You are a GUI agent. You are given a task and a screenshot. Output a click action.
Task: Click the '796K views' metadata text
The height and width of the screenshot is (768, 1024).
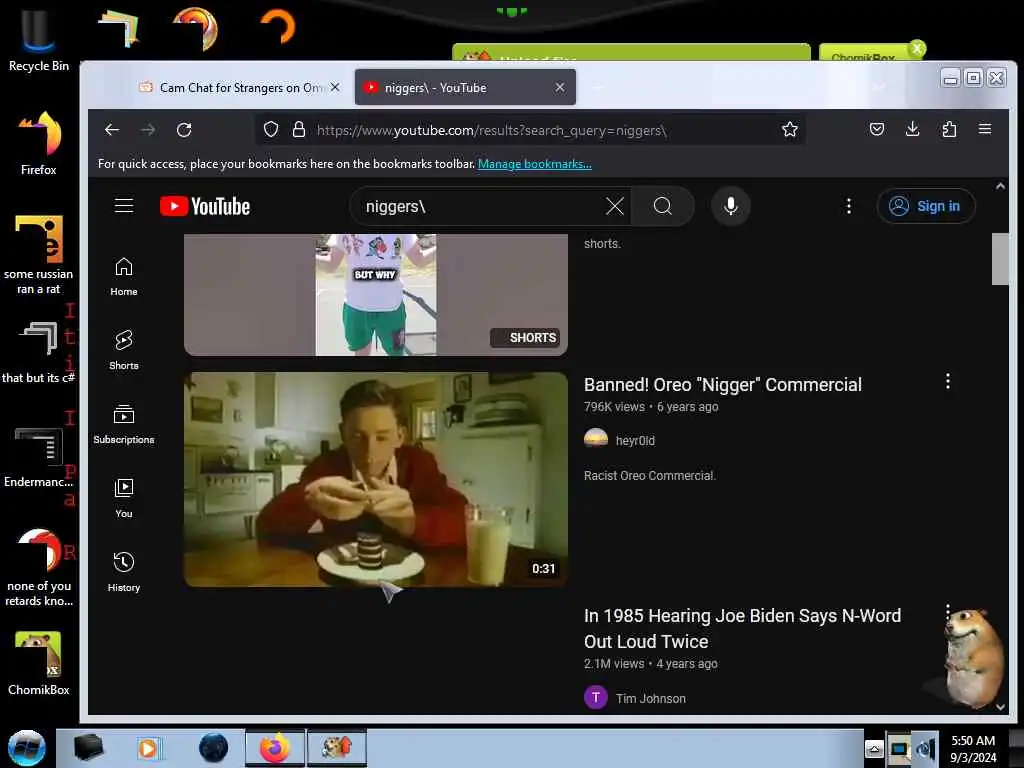coord(614,406)
